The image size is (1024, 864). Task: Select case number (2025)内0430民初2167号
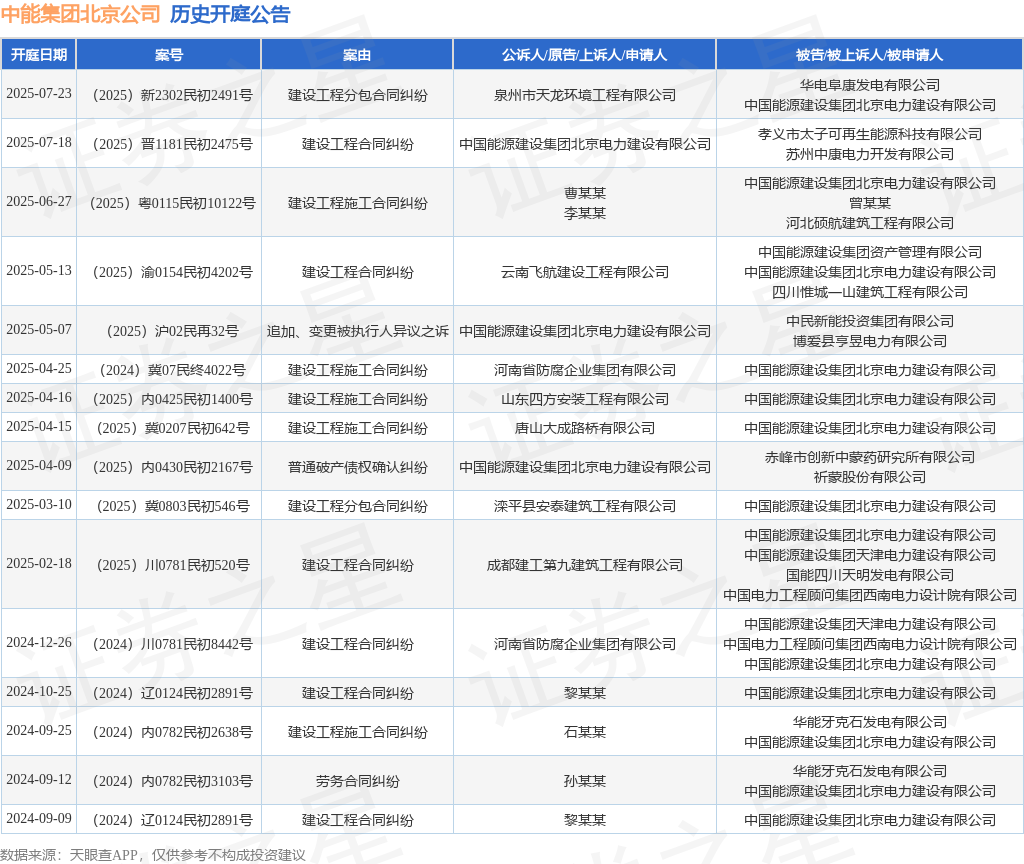(172, 467)
